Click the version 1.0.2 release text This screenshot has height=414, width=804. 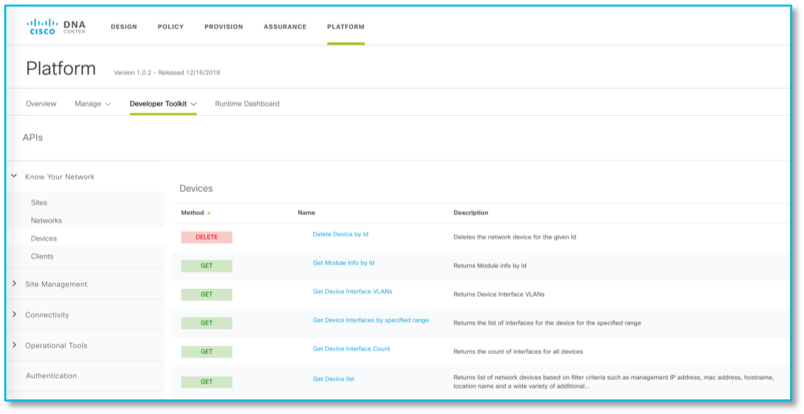tap(167, 73)
